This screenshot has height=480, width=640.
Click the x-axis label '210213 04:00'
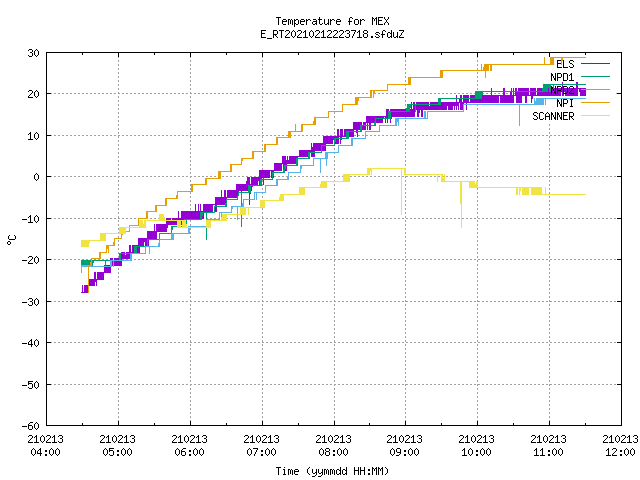pos(45,446)
